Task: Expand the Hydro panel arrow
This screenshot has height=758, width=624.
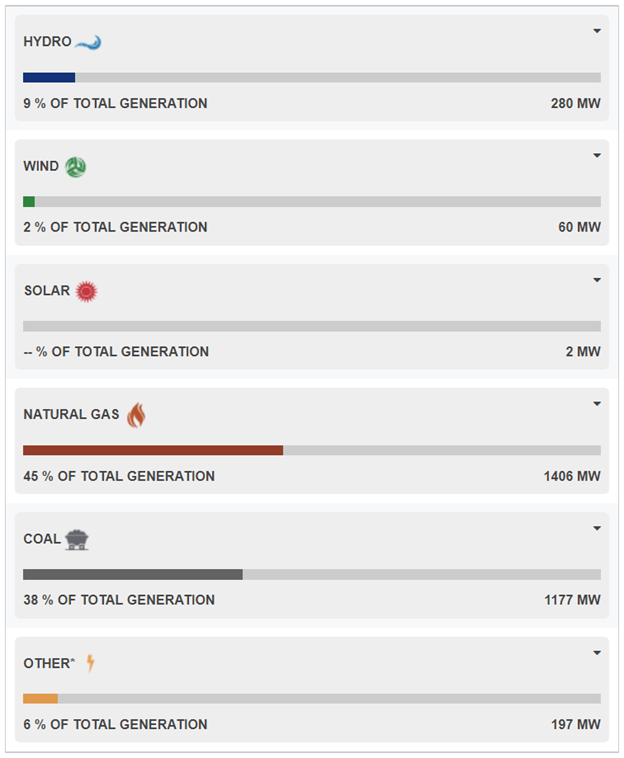Action: coord(597,31)
